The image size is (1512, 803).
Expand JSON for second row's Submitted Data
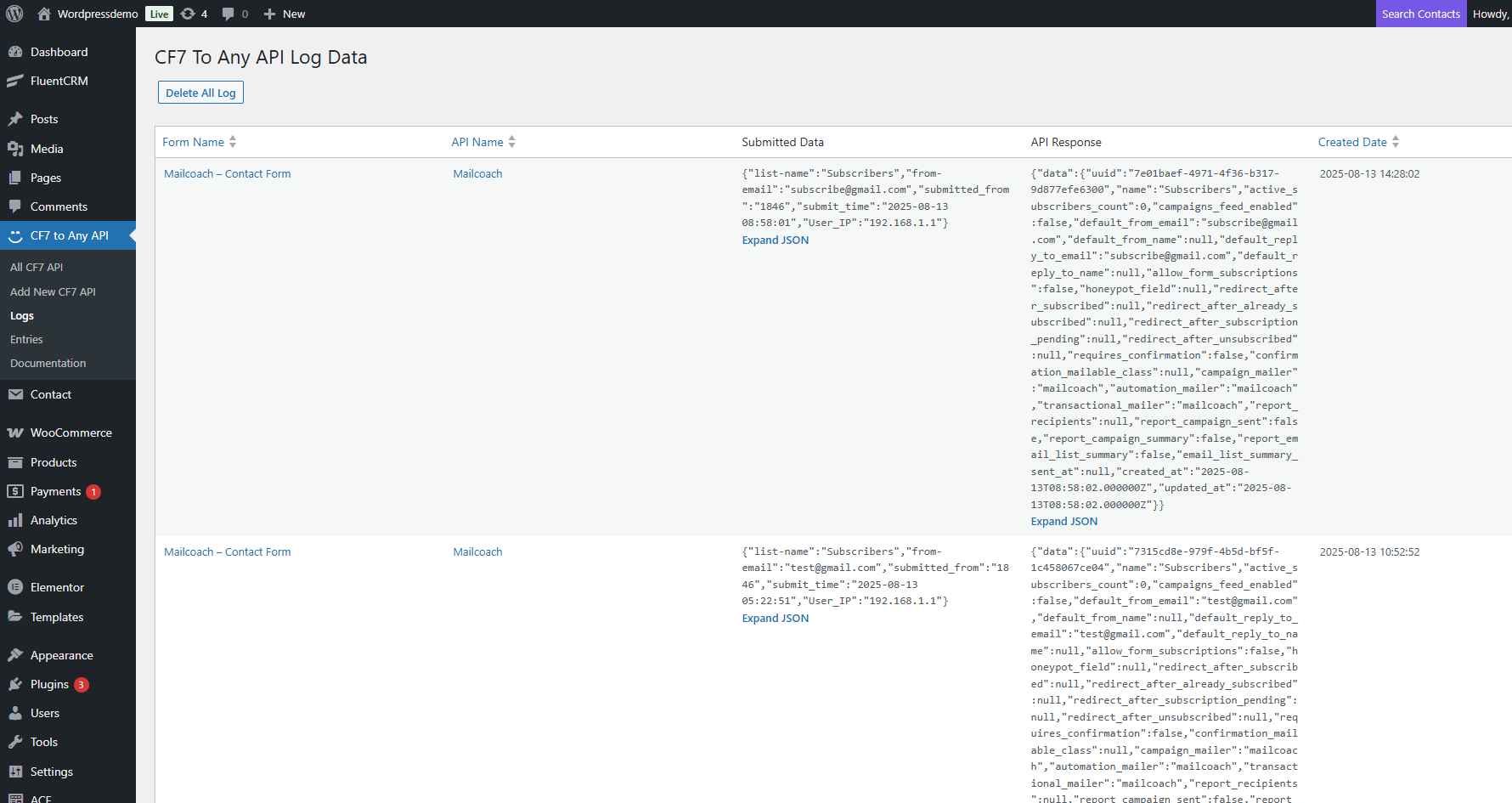[775, 619]
